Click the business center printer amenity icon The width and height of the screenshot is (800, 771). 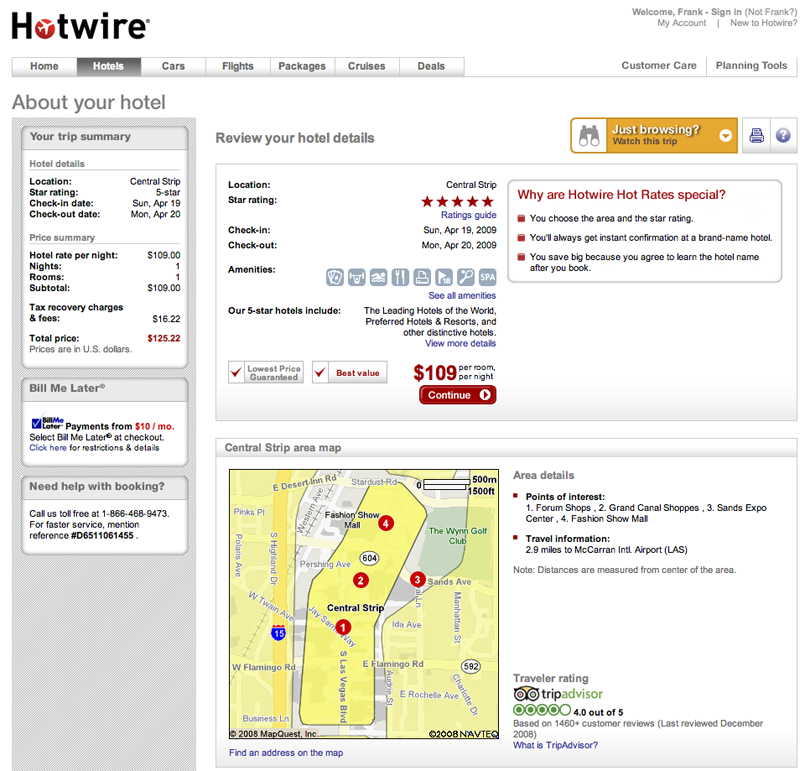[x=422, y=277]
